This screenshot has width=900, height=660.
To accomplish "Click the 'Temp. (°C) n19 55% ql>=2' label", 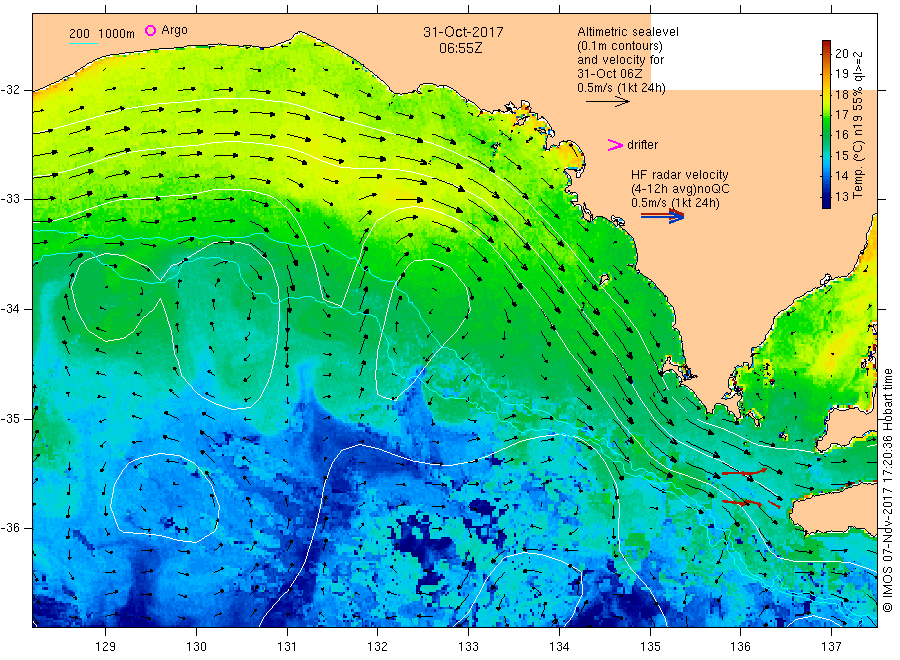I will coord(858,125).
